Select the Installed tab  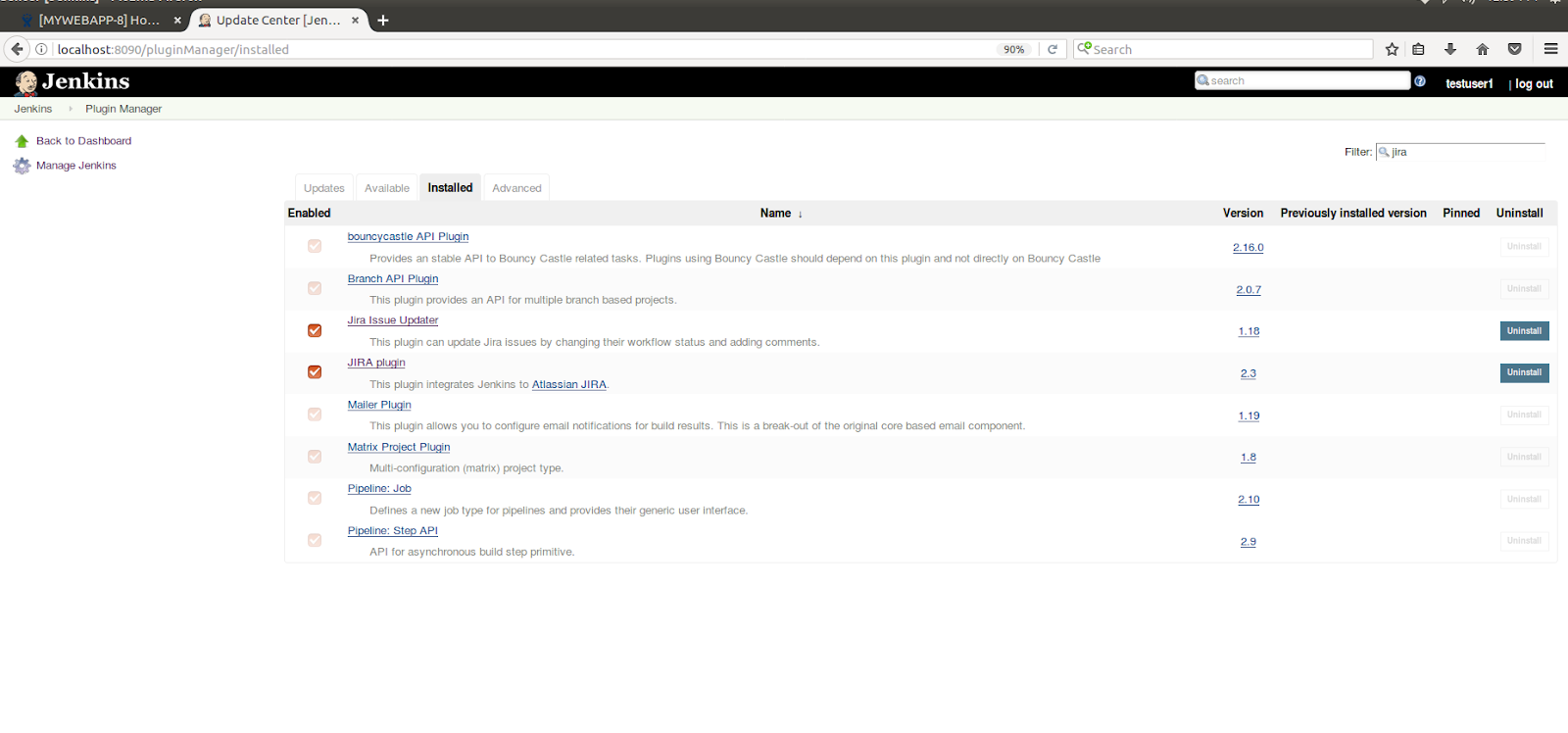click(x=450, y=187)
